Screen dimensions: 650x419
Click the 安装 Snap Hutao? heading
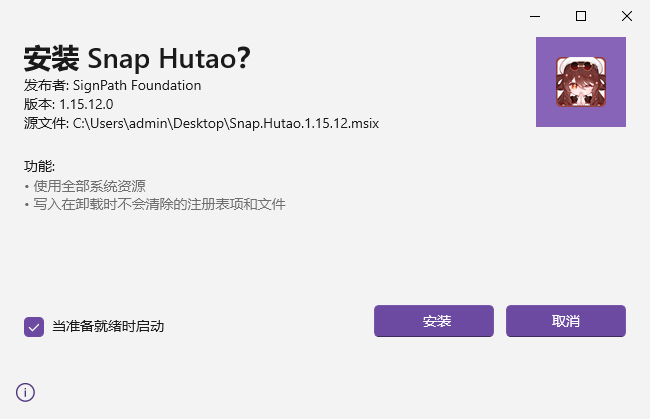coord(137,58)
